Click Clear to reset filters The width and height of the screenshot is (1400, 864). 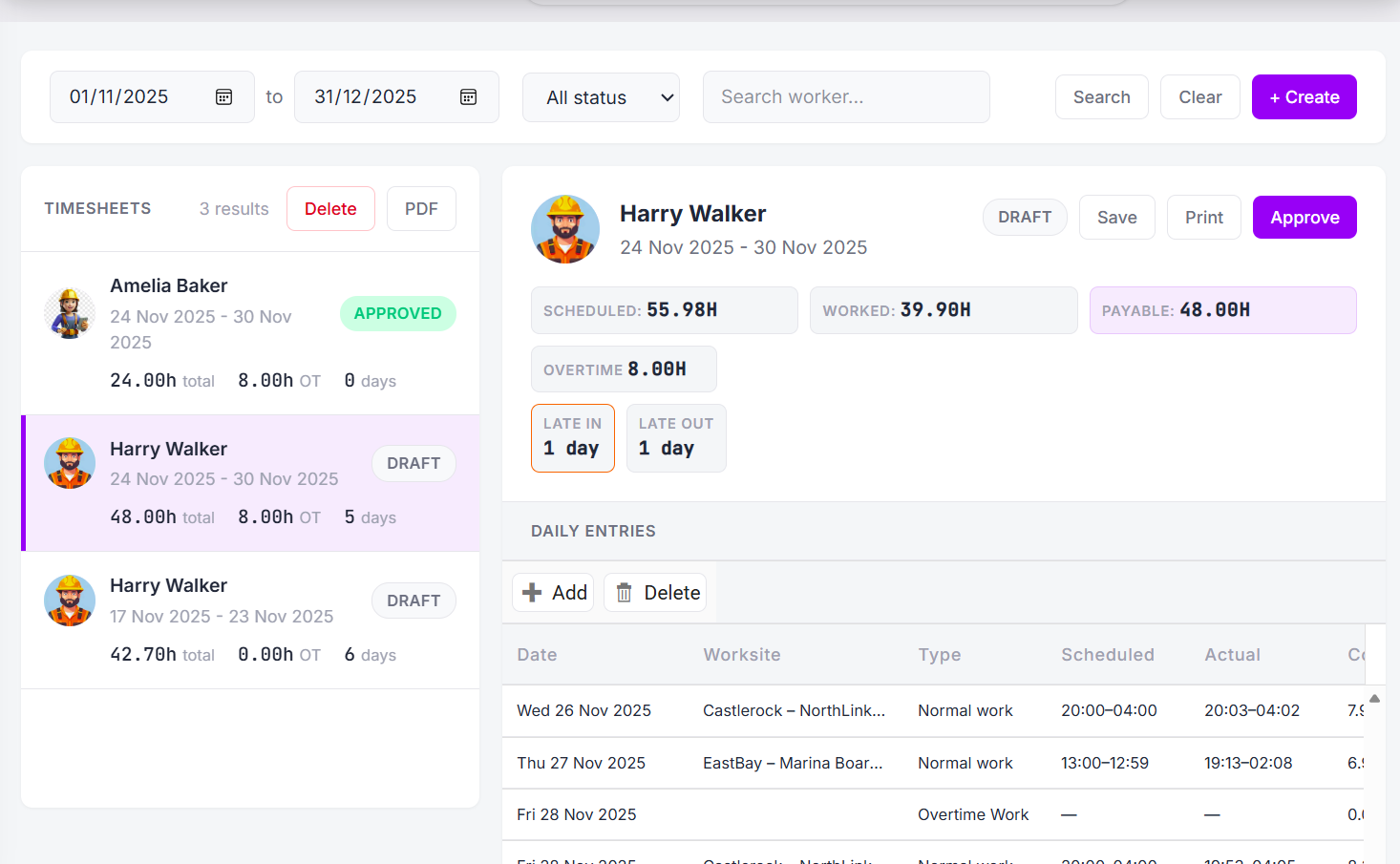[1199, 96]
